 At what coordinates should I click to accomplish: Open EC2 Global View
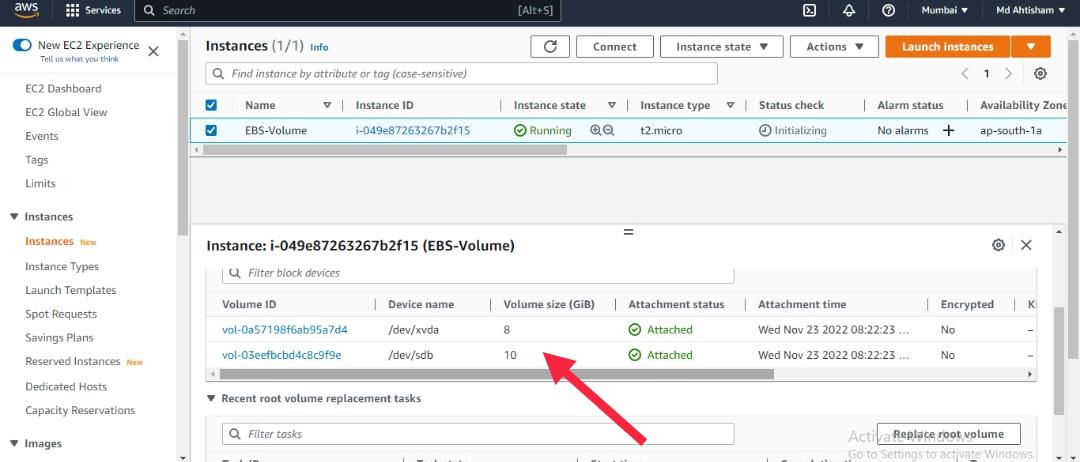pos(66,112)
